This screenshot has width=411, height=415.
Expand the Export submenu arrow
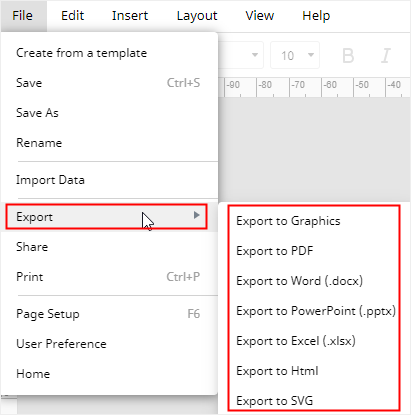196,215
